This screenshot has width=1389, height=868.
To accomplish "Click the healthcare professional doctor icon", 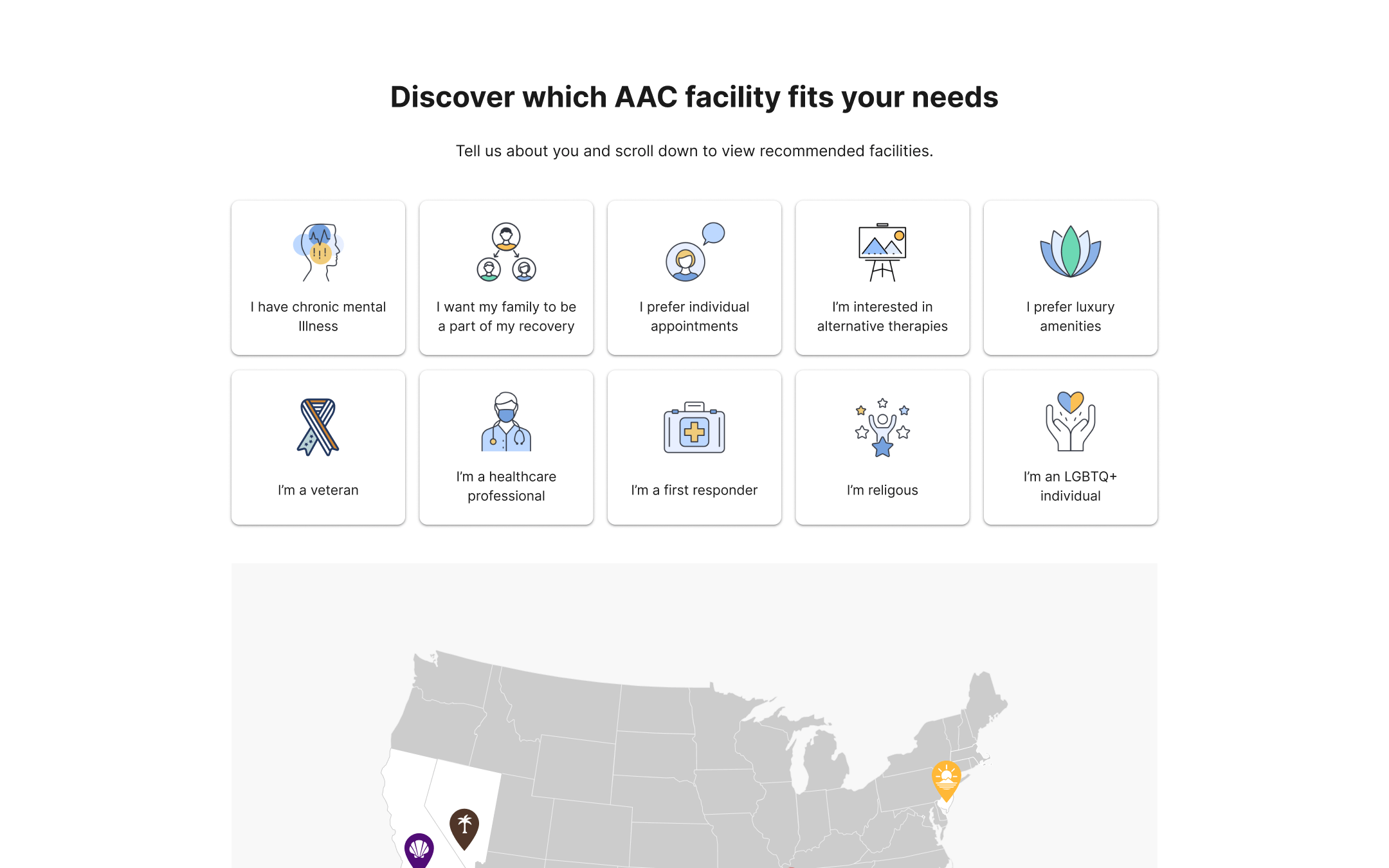I will (x=506, y=422).
